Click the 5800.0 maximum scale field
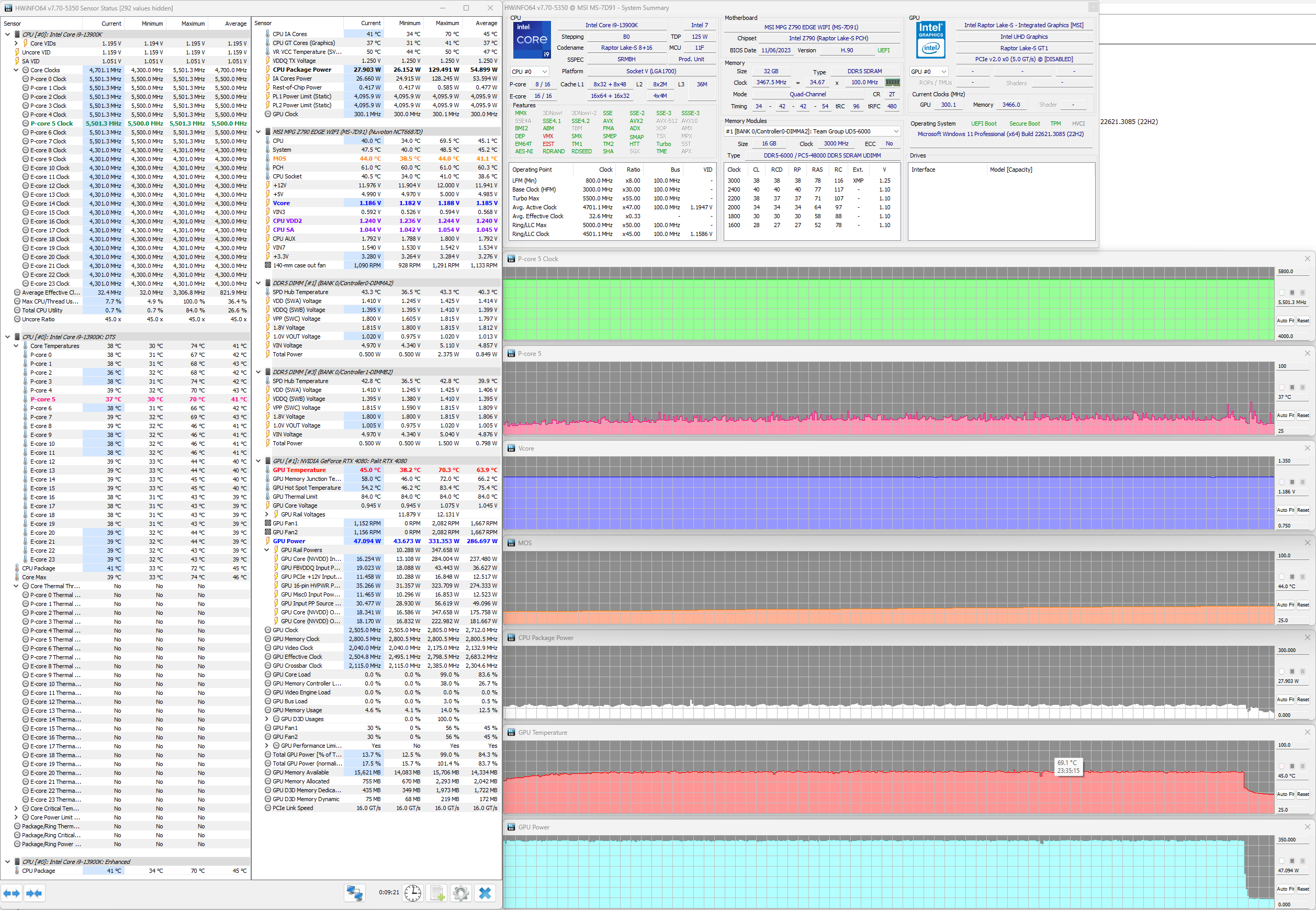This screenshot has width=1316, height=910. pyautogui.click(x=1292, y=272)
